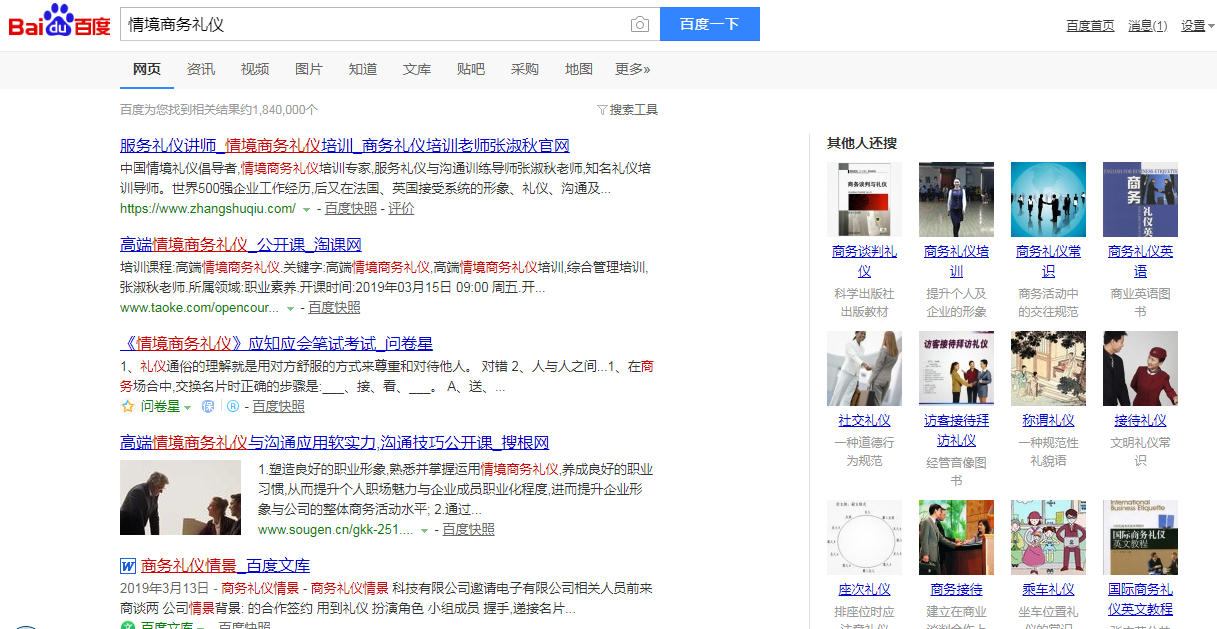Expand arrow after www.taoke.com URL
This screenshot has width=1217, height=629.
tap(290, 308)
